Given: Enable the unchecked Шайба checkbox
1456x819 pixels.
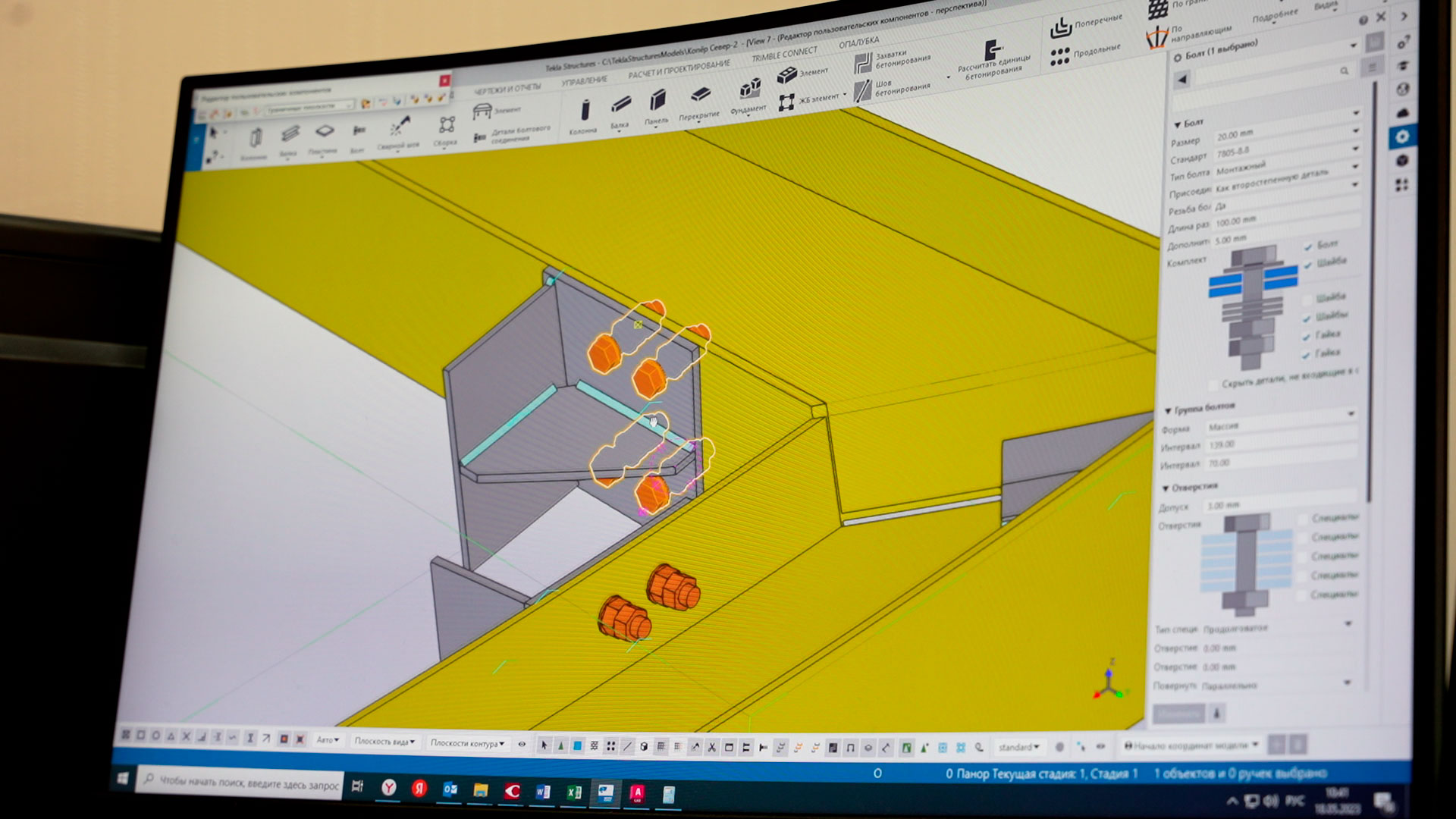Looking at the screenshot, I should pos(1307,300).
